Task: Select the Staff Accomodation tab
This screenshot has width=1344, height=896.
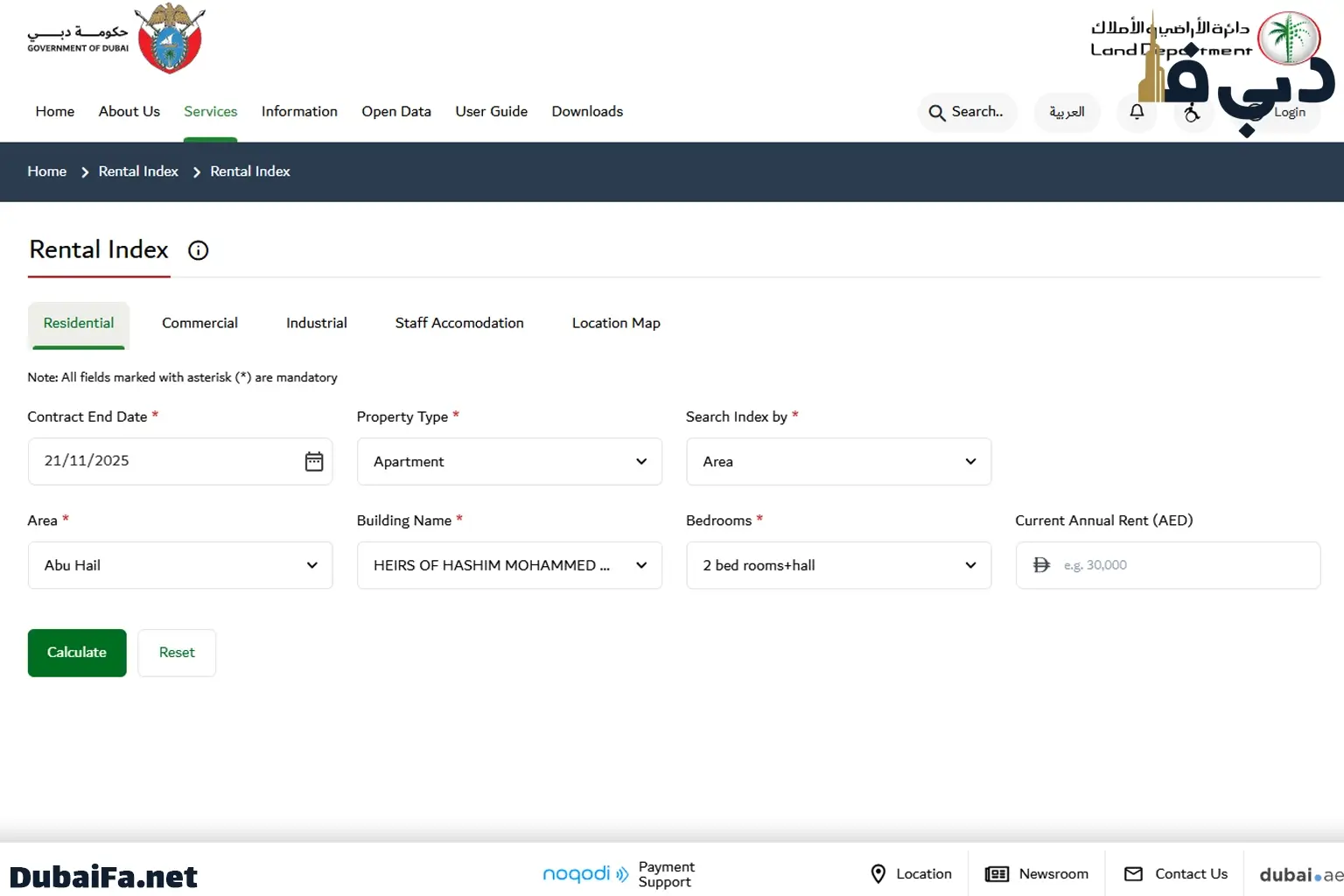Action: pos(459,323)
